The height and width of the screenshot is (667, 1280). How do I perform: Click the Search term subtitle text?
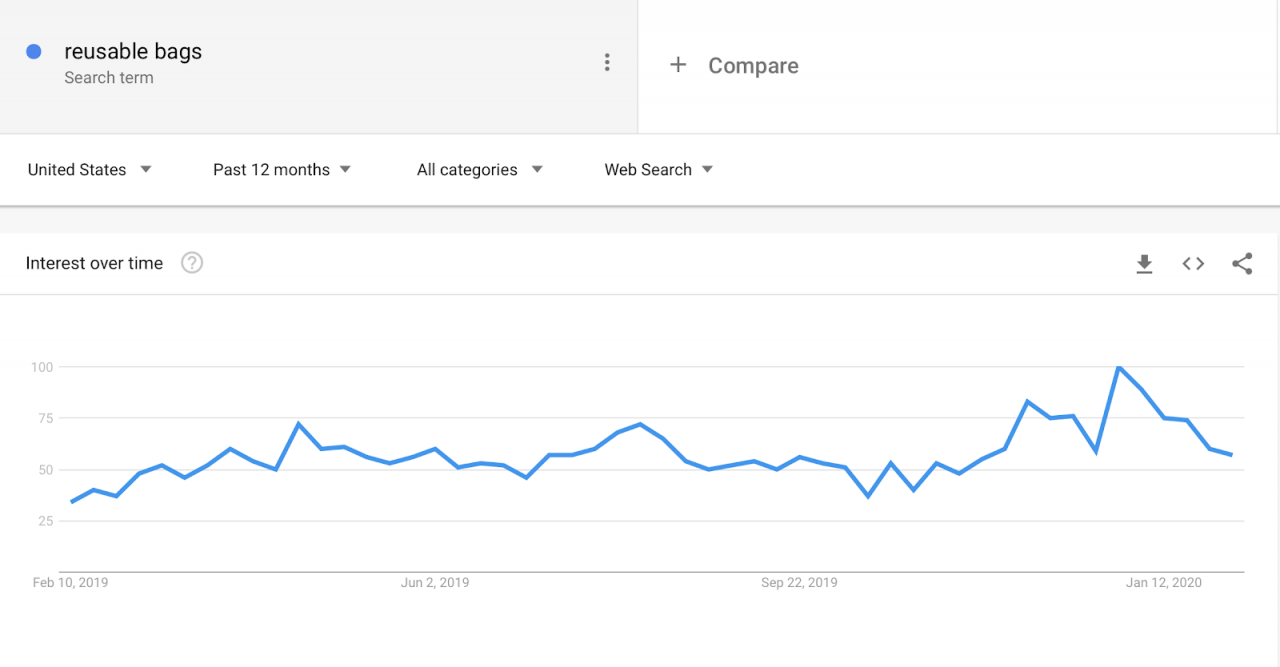[109, 78]
